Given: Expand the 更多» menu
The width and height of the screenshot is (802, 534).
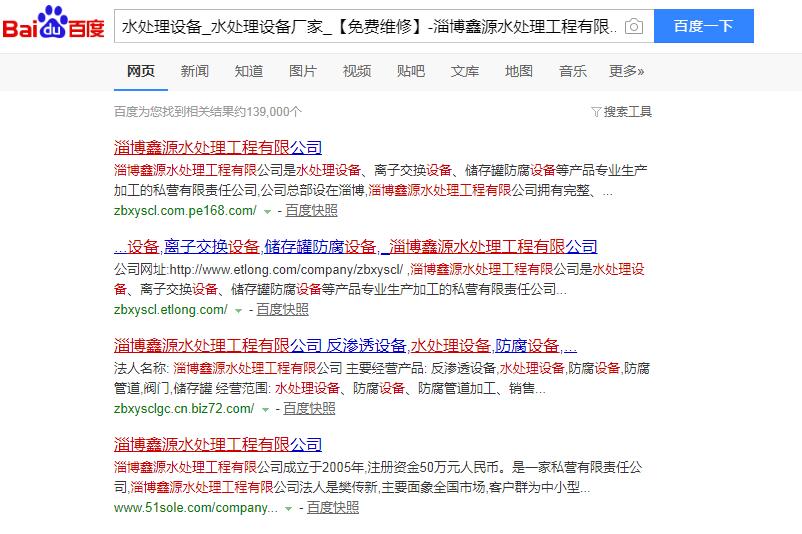Looking at the screenshot, I should click(627, 71).
